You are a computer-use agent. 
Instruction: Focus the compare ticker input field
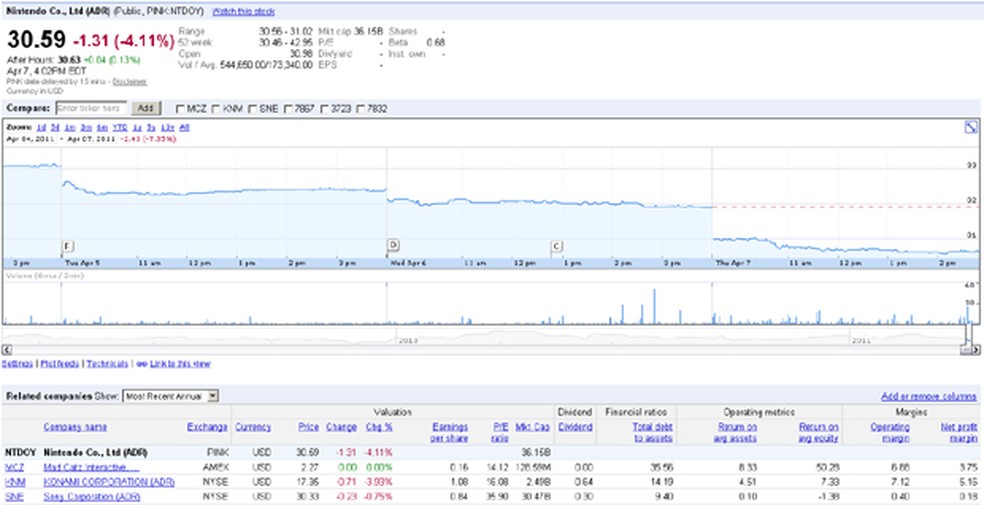point(91,108)
